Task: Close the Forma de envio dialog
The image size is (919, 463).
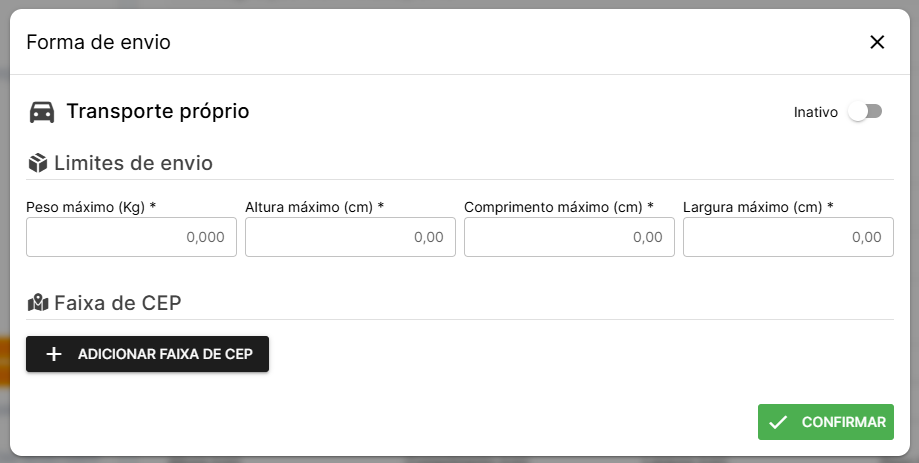Action: coord(877,42)
